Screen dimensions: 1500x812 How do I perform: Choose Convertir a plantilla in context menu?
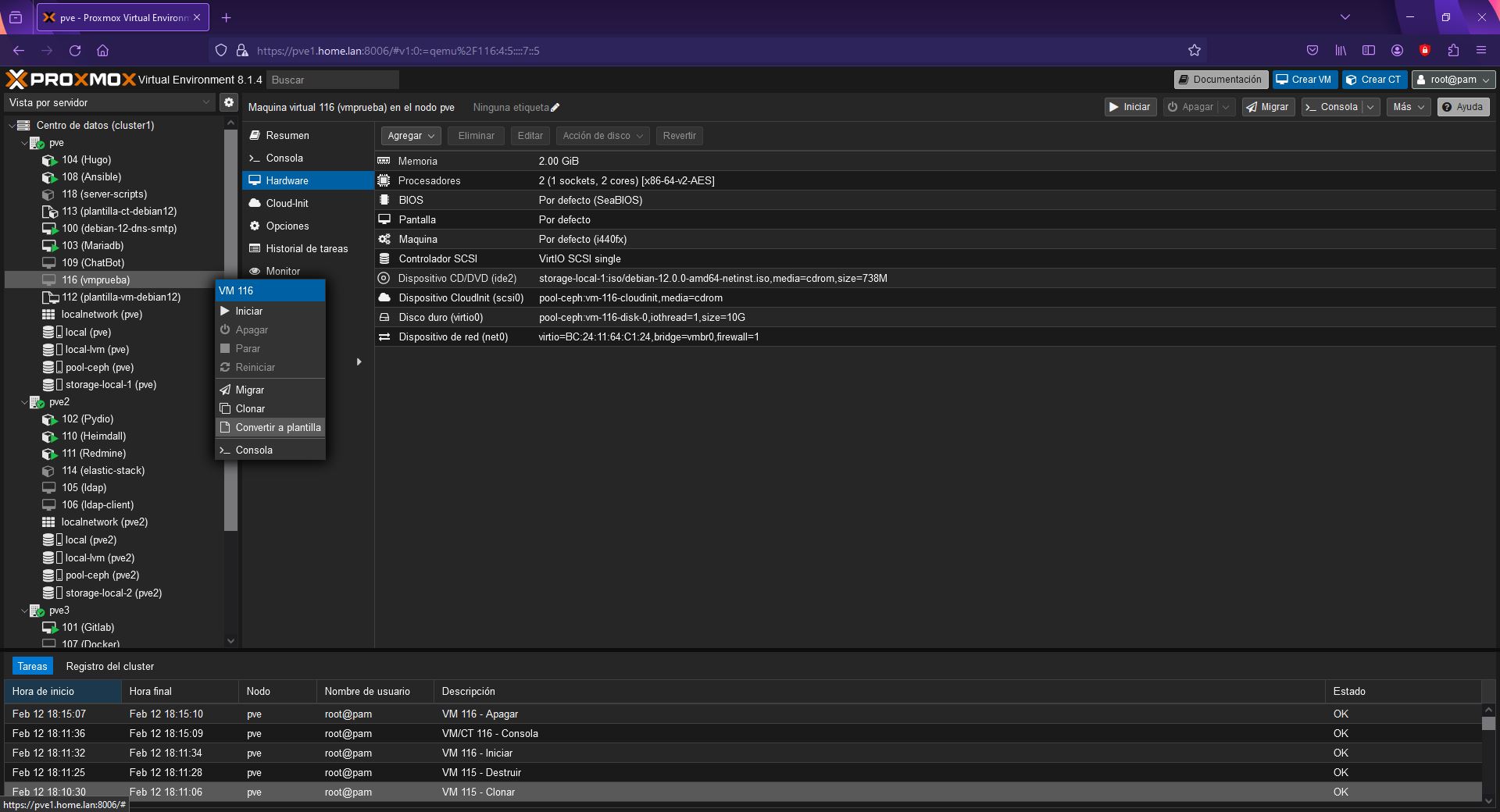(x=270, y=427)
